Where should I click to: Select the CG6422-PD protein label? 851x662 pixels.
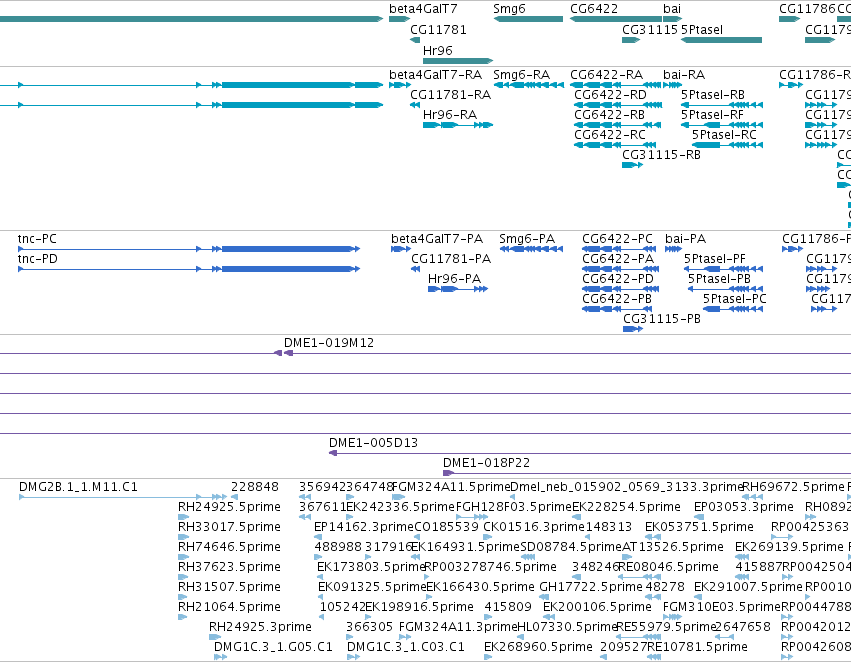(x=618, y=279)
